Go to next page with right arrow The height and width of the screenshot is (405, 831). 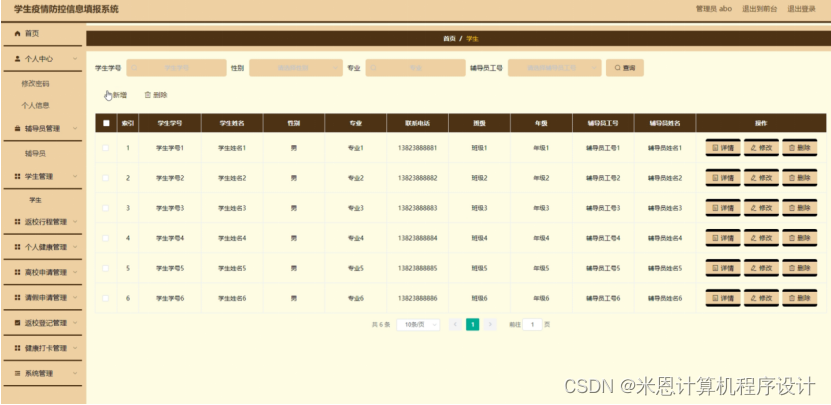pyautogui.click(x=490, y=324)
